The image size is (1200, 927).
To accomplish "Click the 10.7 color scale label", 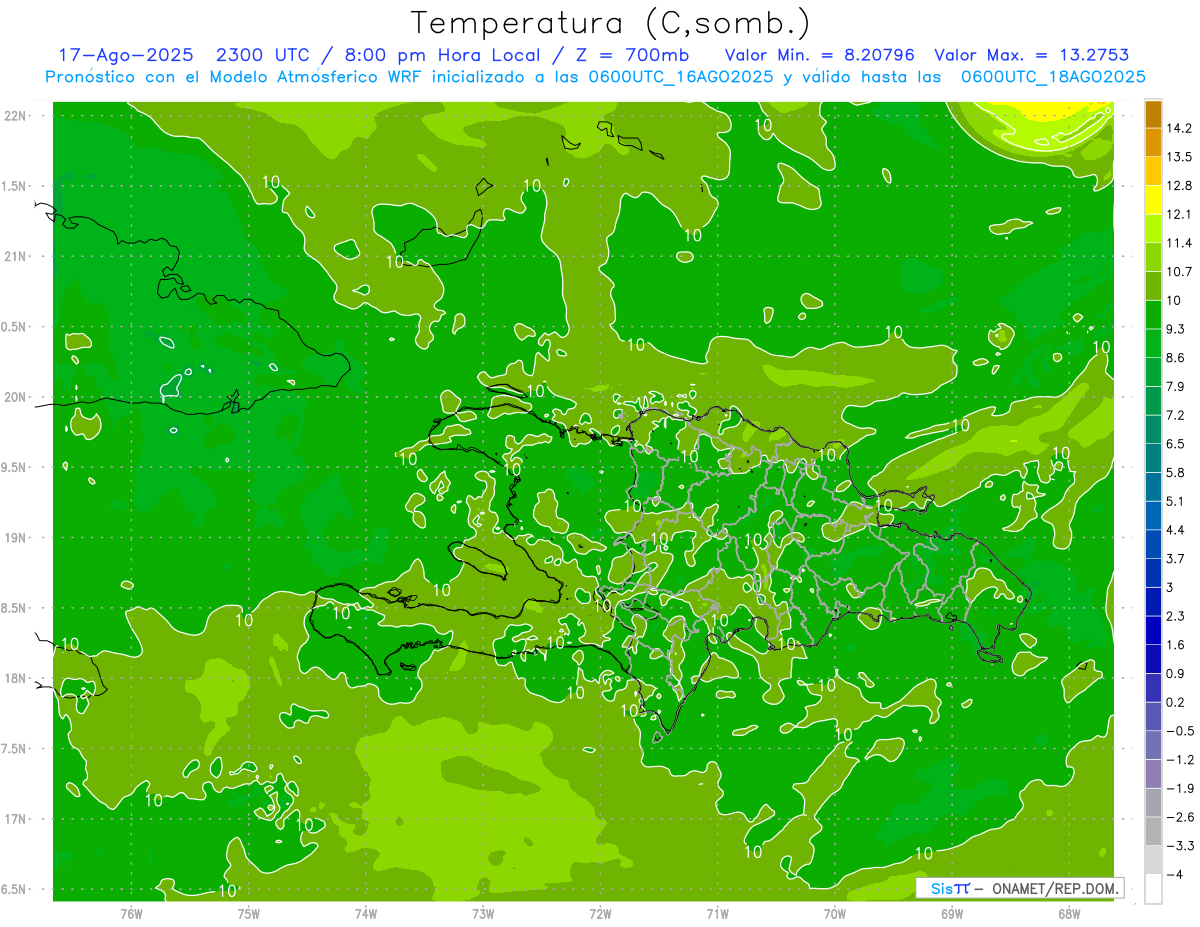I will coord(1181,272).
